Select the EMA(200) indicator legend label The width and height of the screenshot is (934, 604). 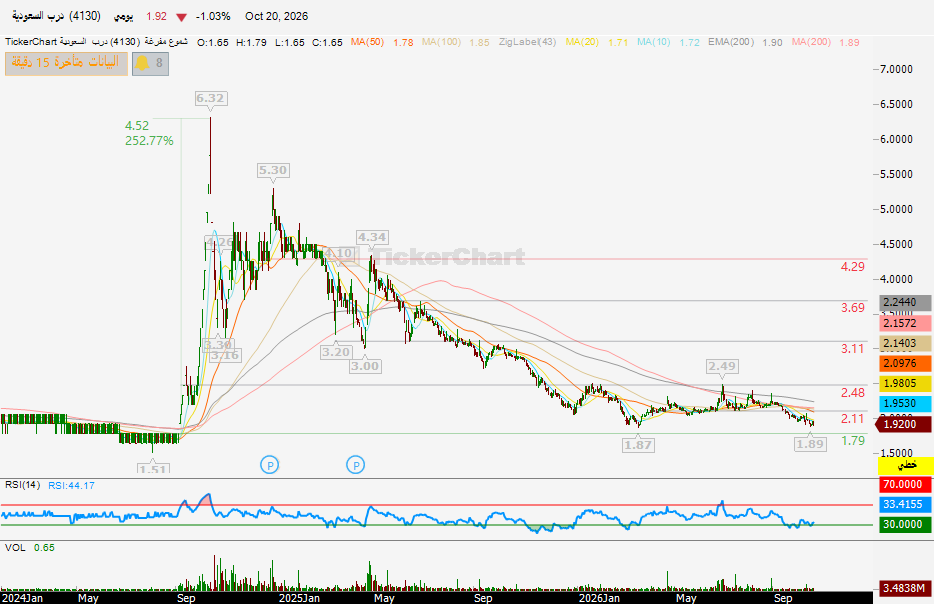click(x=731, y=42)
